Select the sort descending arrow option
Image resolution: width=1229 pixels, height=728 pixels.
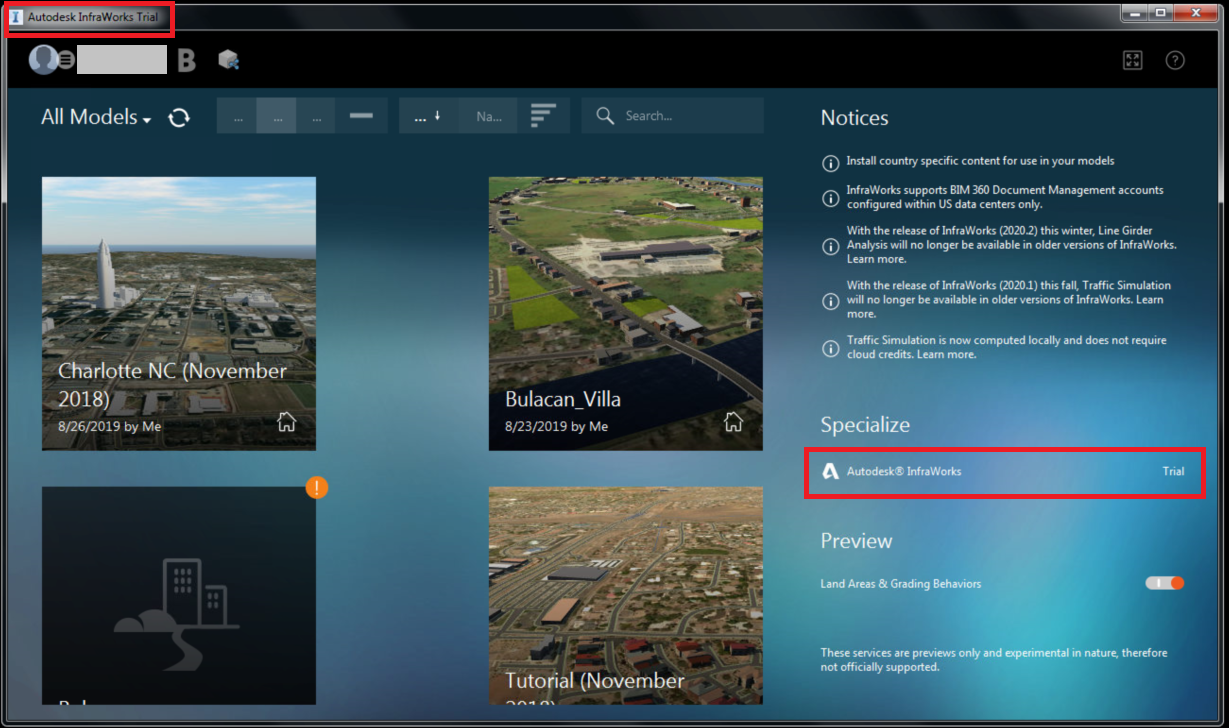(x=428, y=116)
